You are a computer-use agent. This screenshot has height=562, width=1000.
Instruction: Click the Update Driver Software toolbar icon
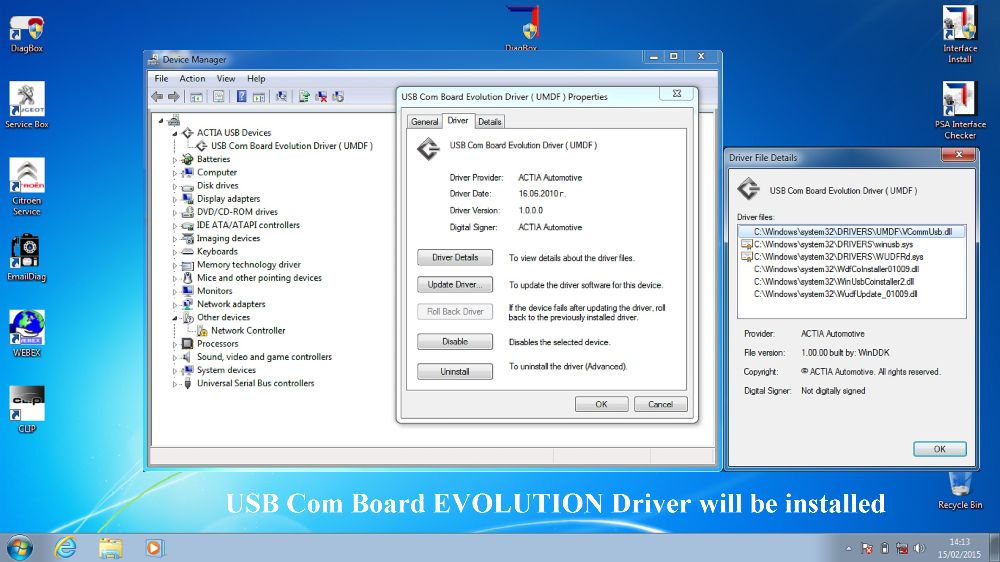pos(304,97)
